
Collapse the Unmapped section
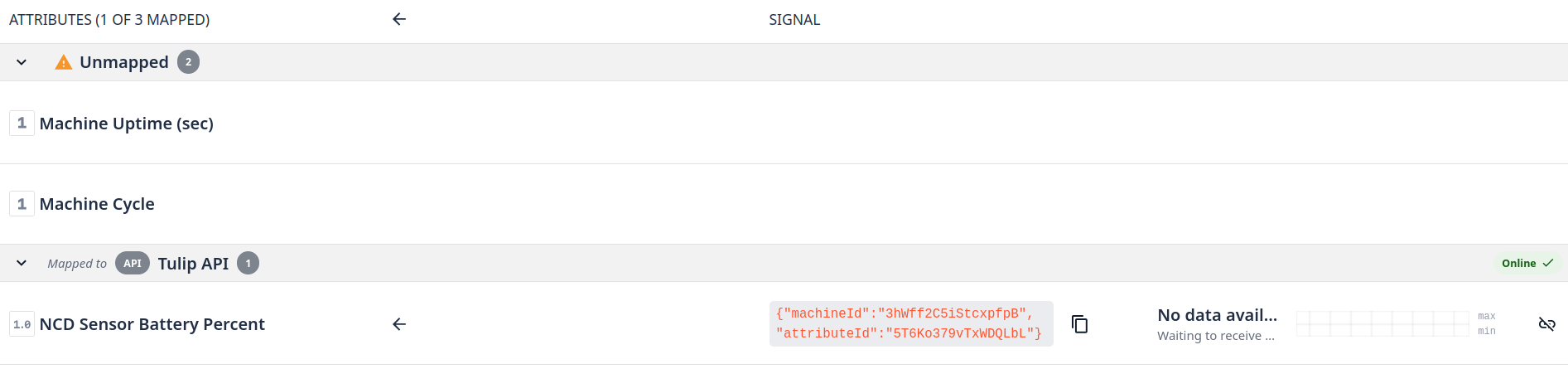point(22,62)
